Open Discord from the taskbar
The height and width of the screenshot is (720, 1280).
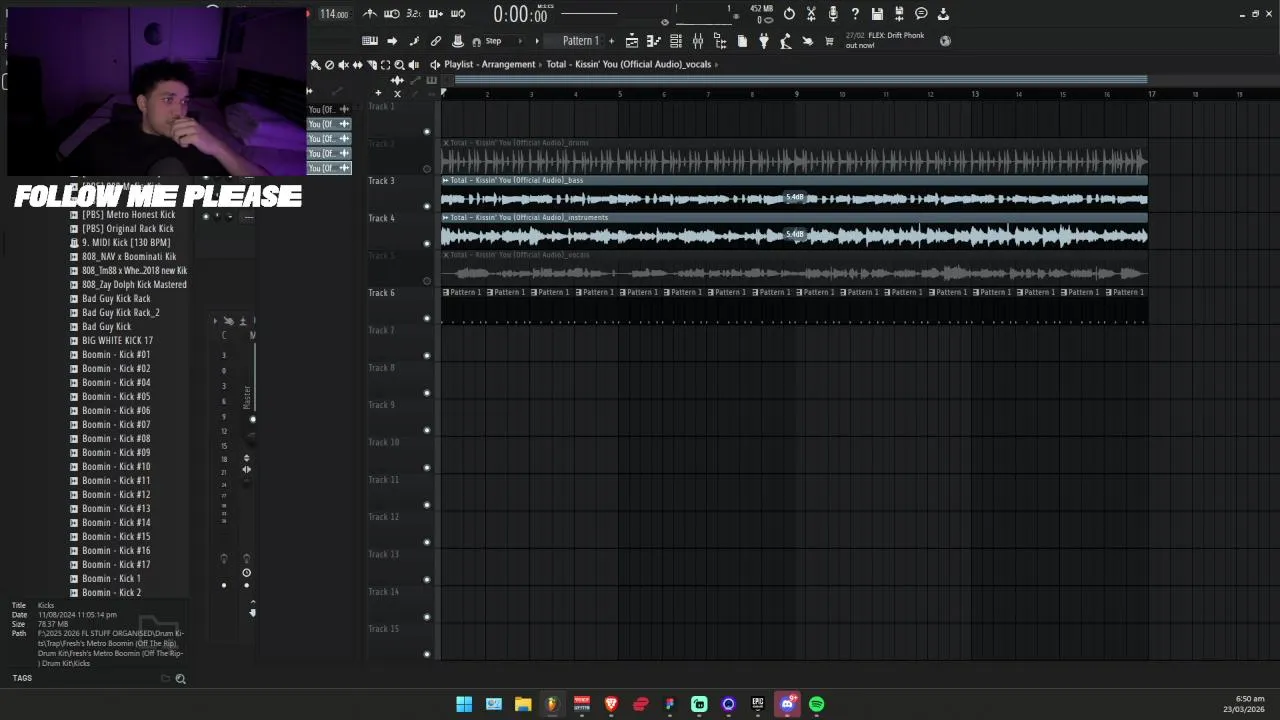[x=787, y=704]
